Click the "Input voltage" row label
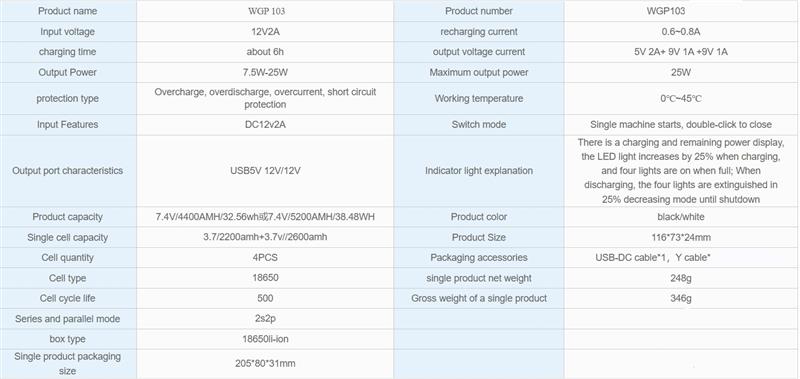Image resolution: width=800 pixels, height=379 pixels. (67, 32)
